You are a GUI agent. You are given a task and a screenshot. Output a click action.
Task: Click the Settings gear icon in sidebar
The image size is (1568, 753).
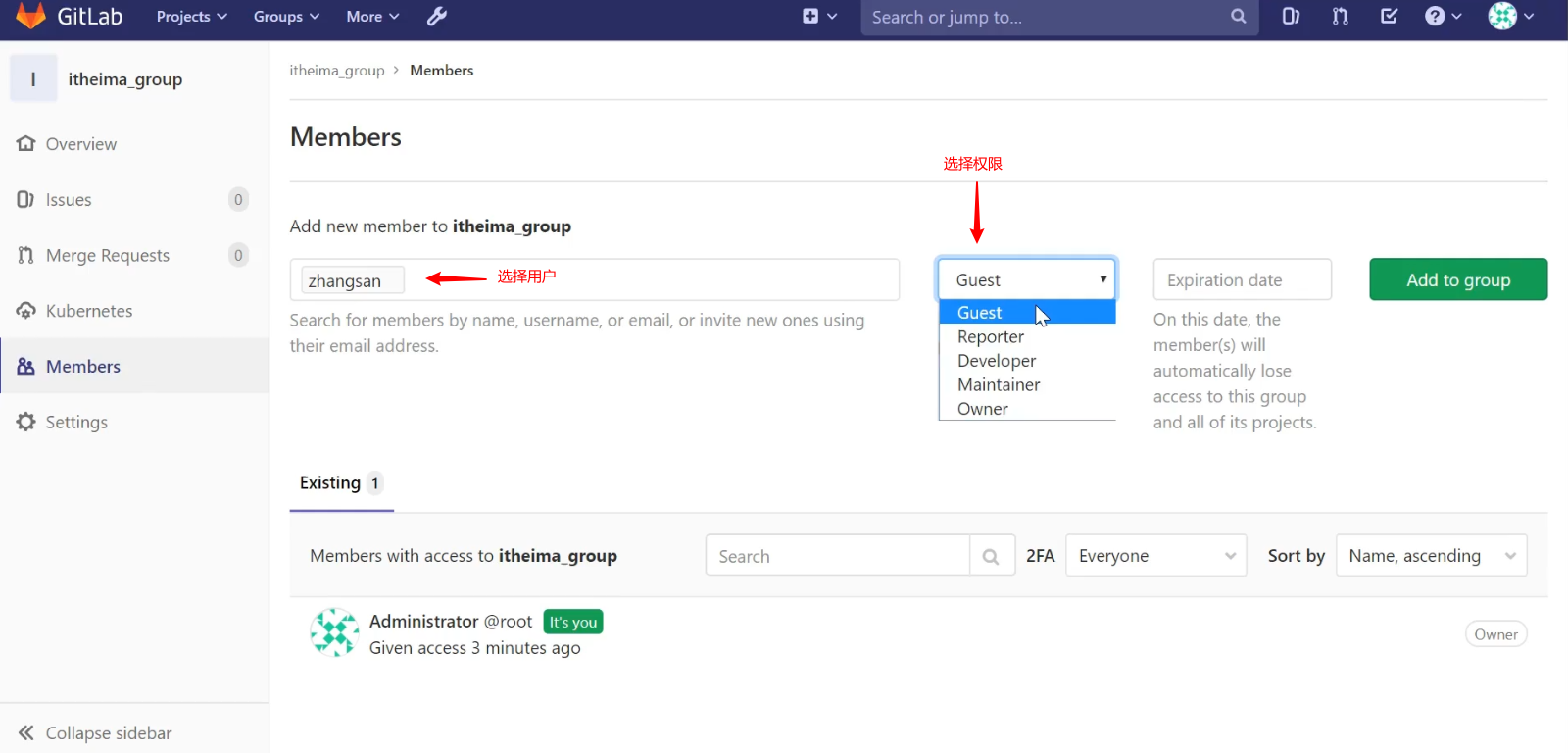[25, 422]
